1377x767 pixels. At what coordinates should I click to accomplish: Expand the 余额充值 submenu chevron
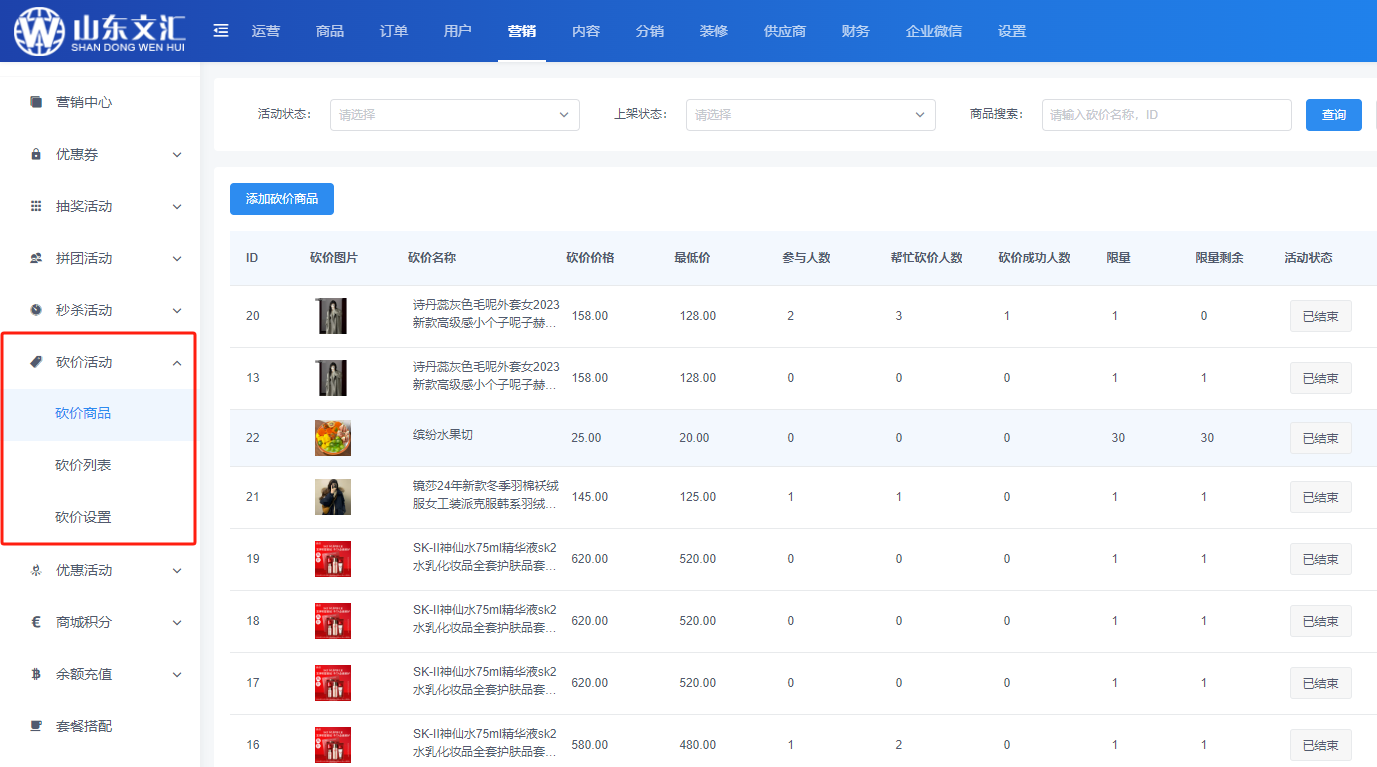coord(177,675)
